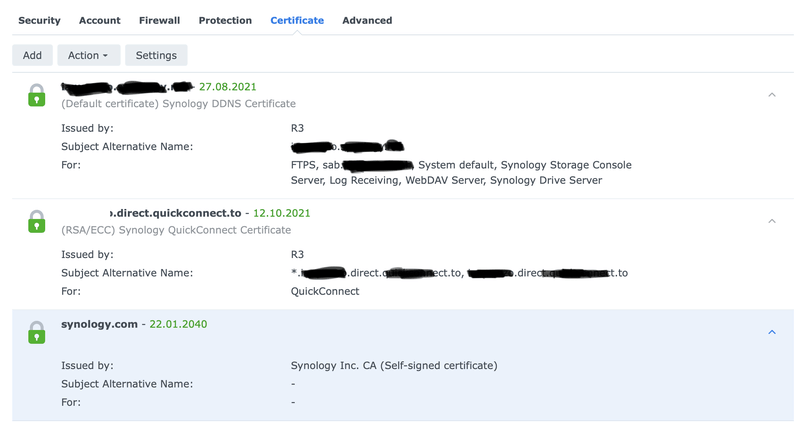Select the Protection tab
Image resolution: width=800 pixels, height=428 pixels.
coord(225,20)
